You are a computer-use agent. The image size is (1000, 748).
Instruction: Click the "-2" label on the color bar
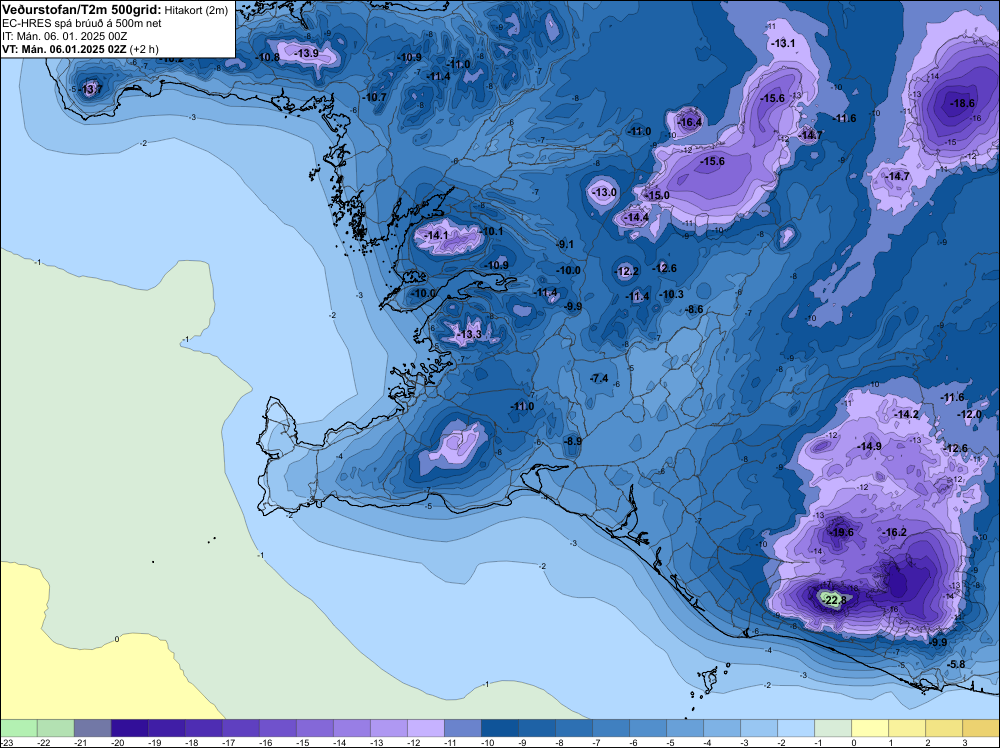pyautogui.click(x=782, y=742)
